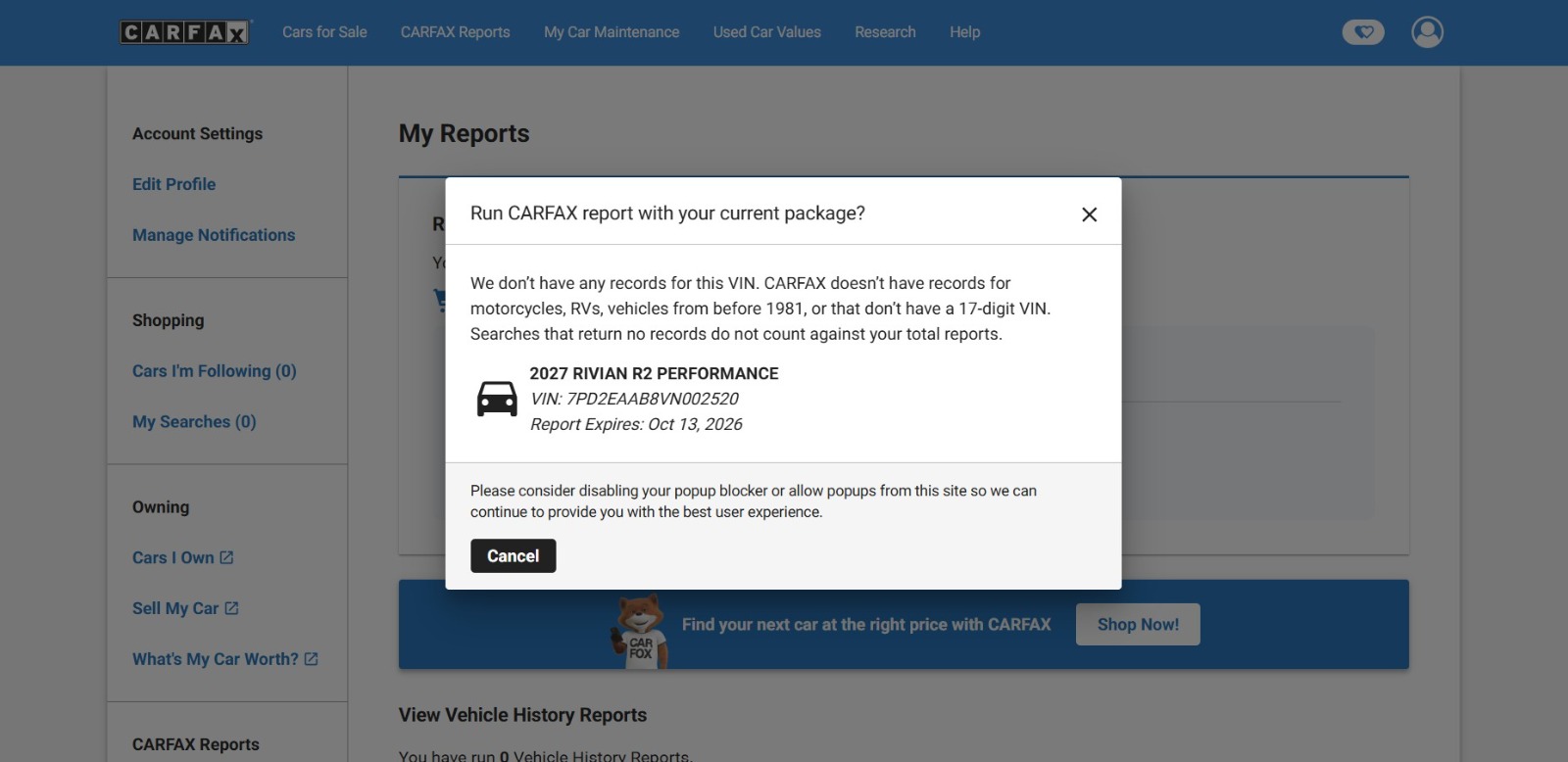Open the saved favorites heart icon
This screenshot has width=1568, height=762.
(x=1363, y=32)
